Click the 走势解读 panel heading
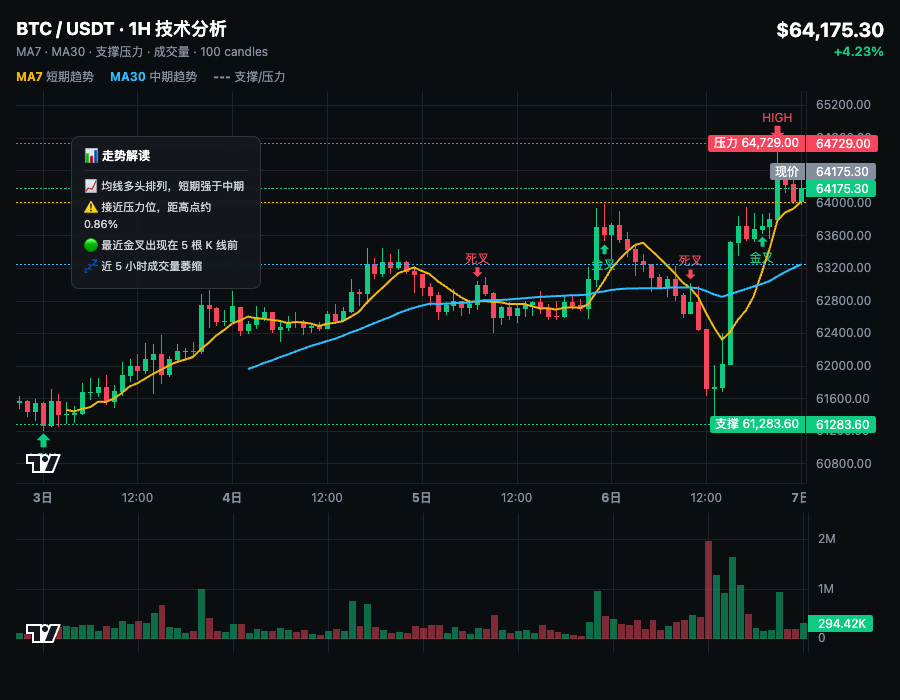 pyautogui.click(x=126, y=155)
